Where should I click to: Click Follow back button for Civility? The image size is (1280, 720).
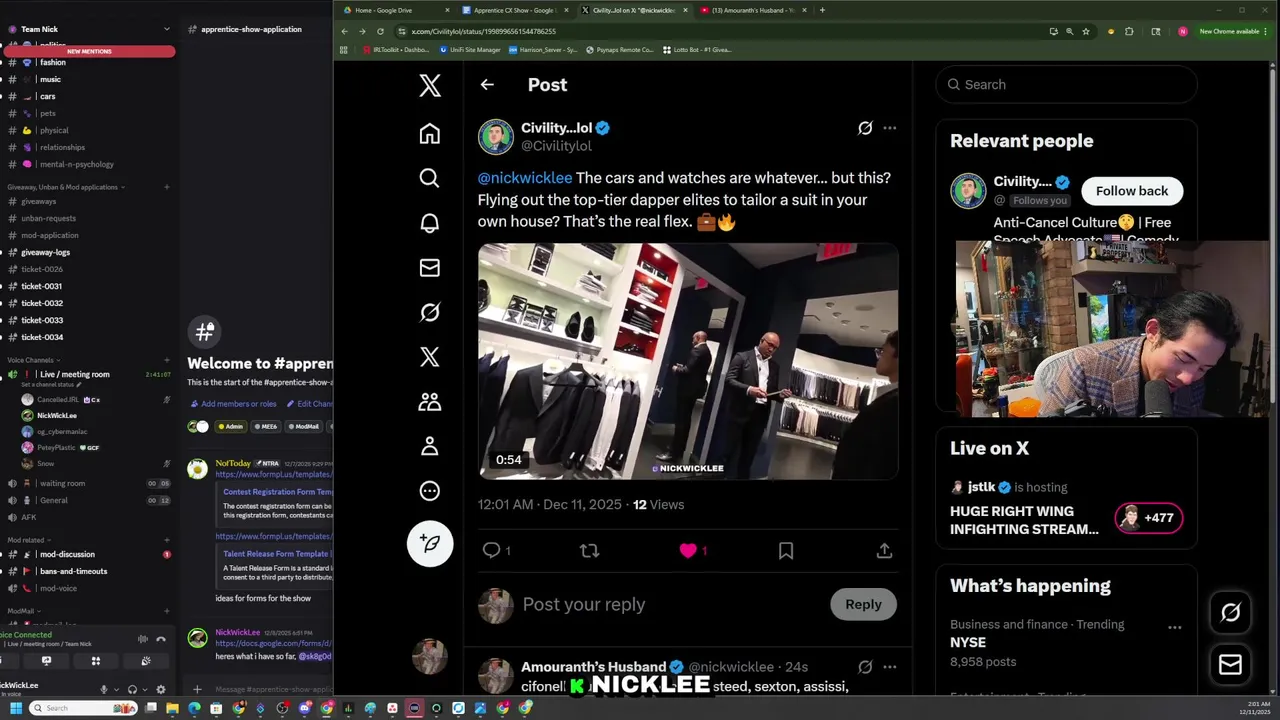pyautogui.click(x=1131, y=191)
